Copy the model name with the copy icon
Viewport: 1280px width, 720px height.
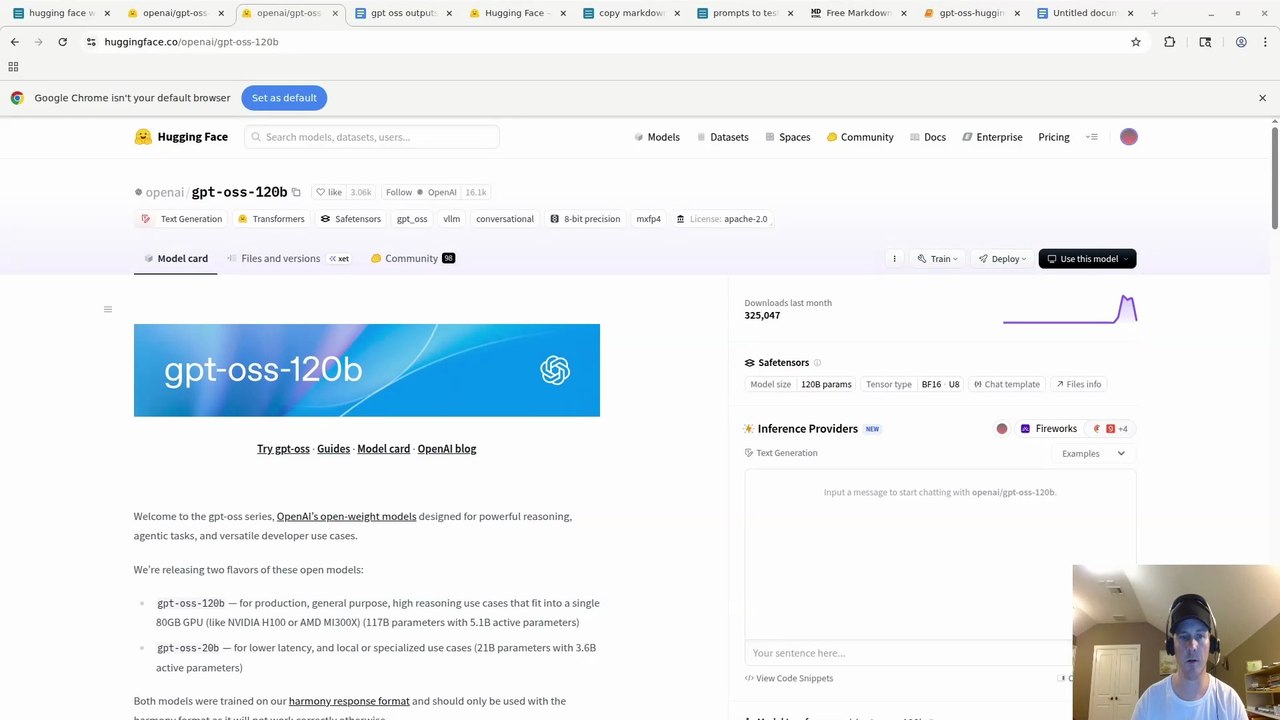click(296, 192)
